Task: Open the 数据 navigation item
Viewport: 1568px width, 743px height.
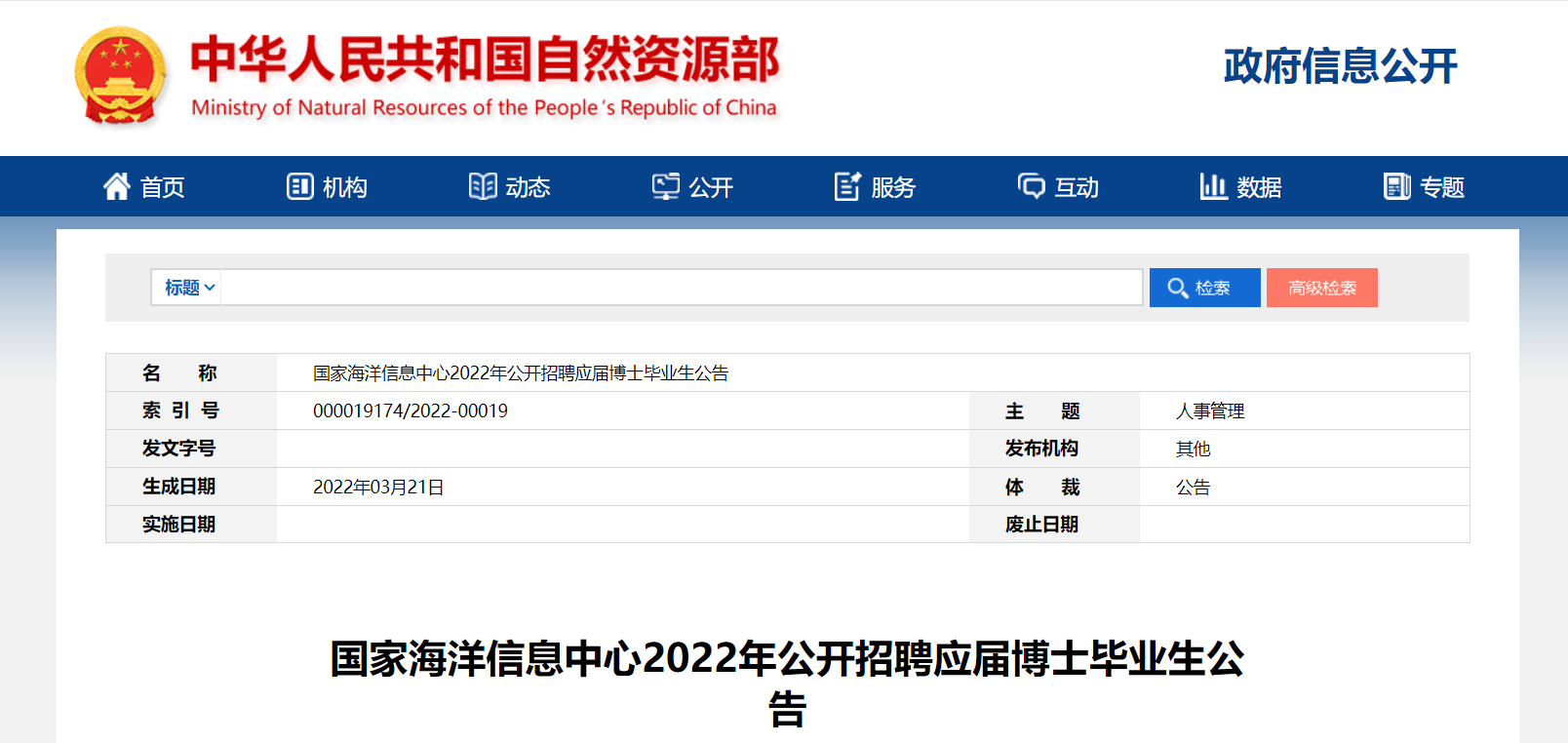Action: tap(1241, 186)
